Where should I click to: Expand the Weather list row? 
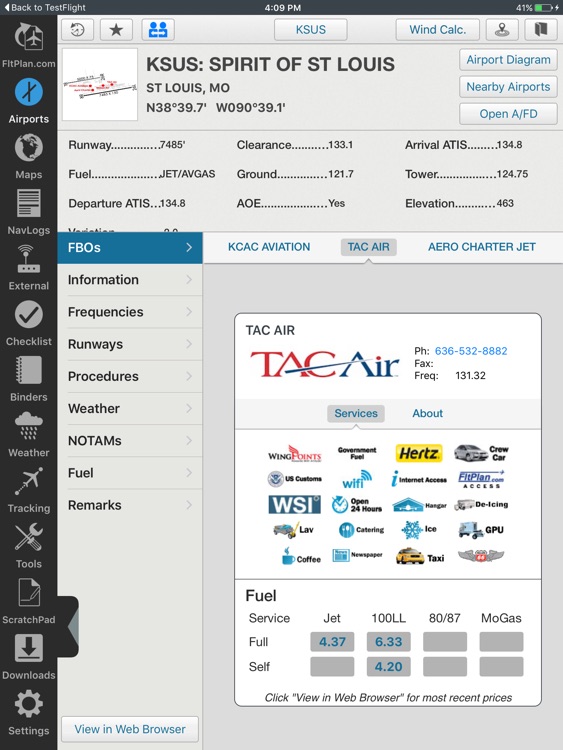(130, 408)
